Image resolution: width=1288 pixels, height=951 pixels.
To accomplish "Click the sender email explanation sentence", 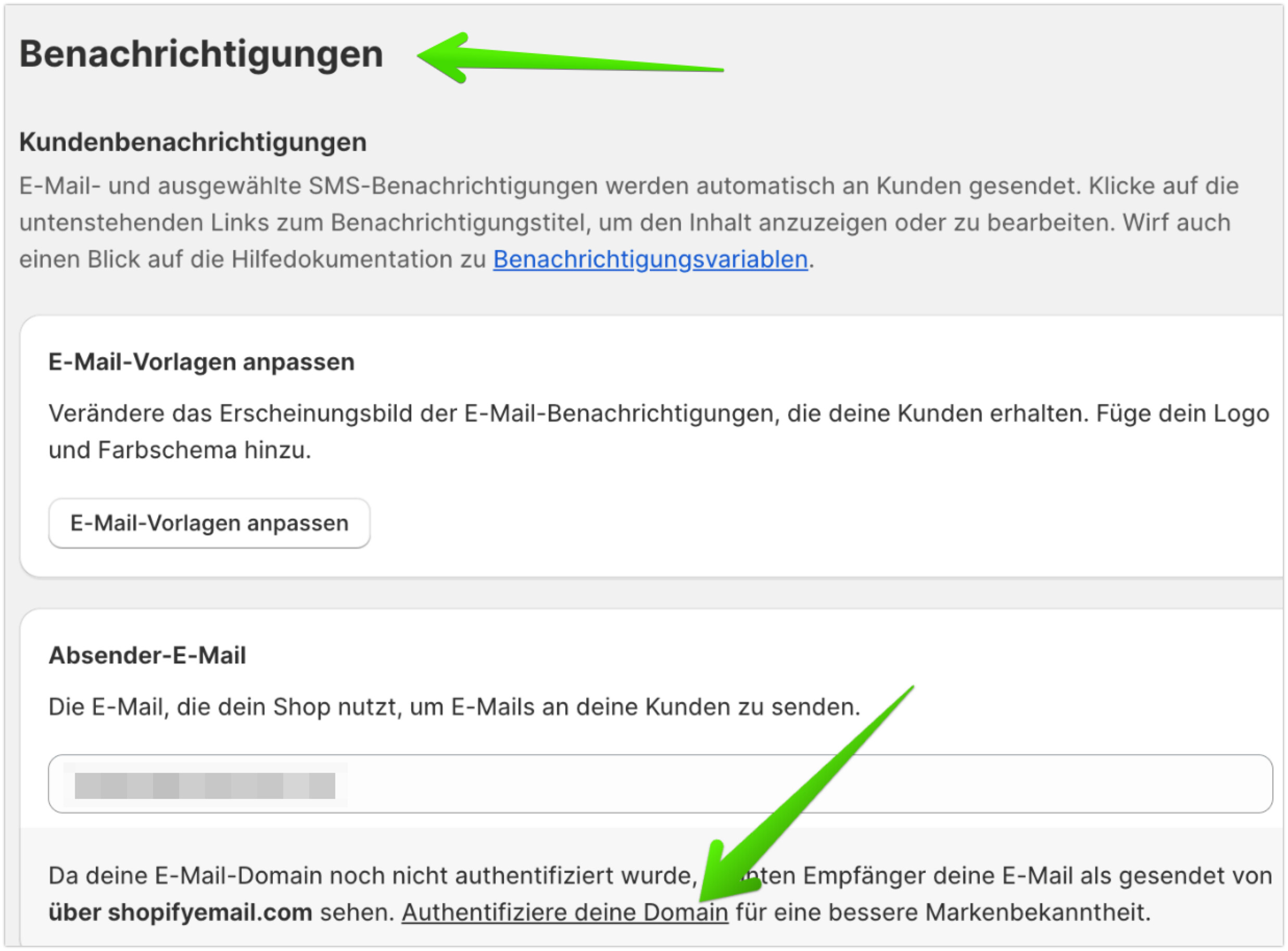I will pos(453,707).
